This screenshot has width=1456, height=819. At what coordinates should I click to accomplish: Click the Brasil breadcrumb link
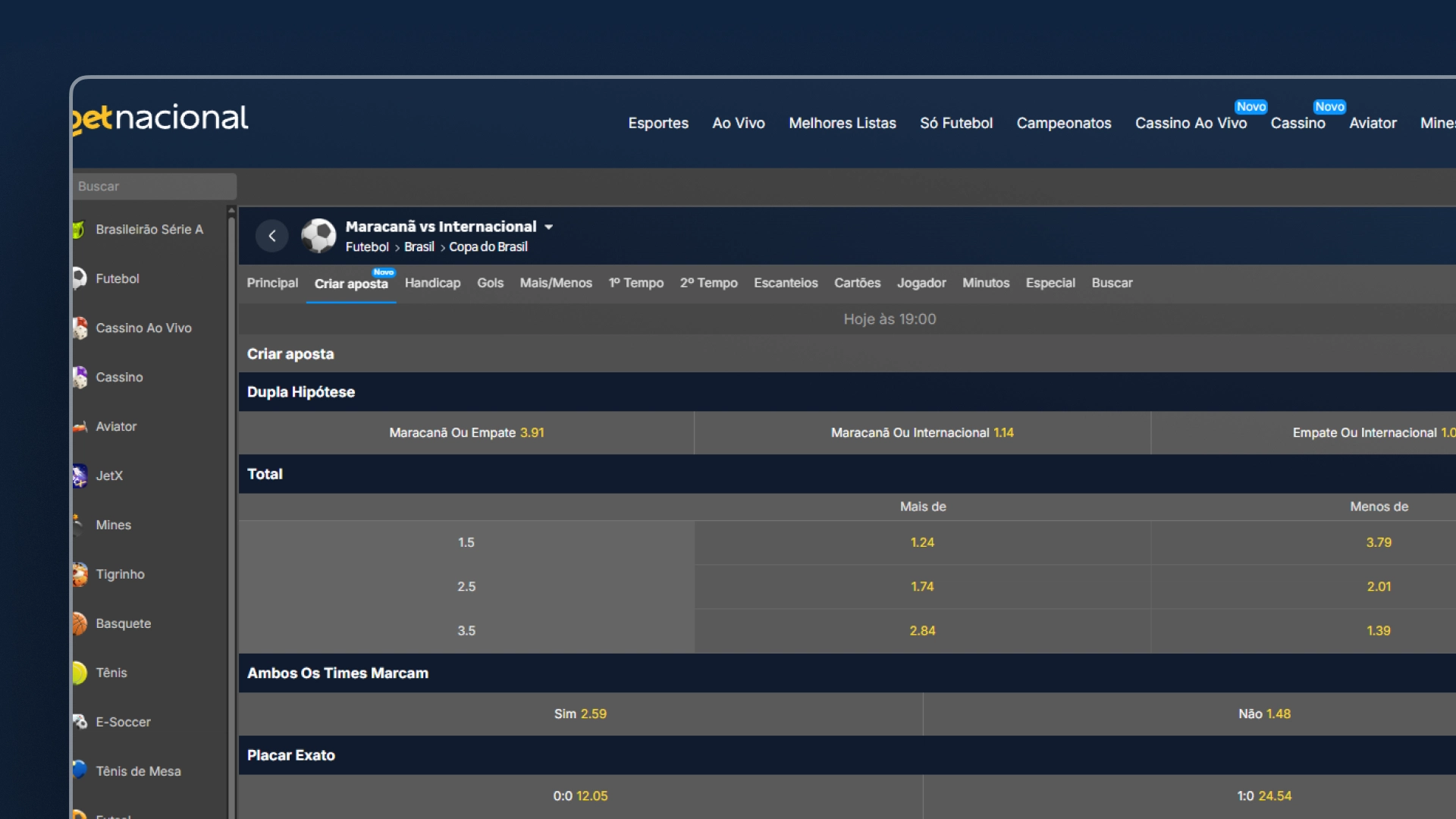click(419, 247)
